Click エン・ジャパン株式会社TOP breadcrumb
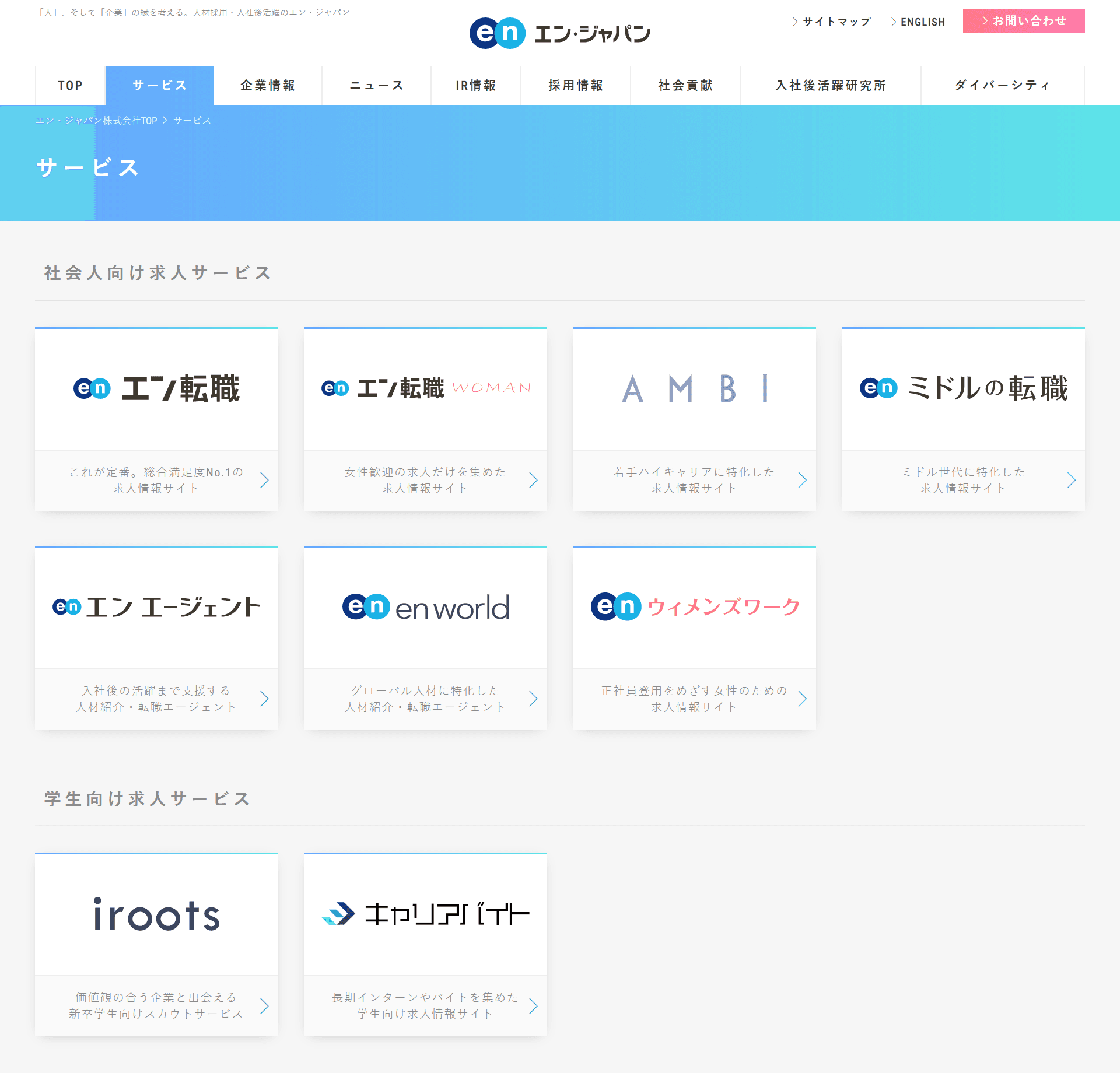 [x=97, y=121]
